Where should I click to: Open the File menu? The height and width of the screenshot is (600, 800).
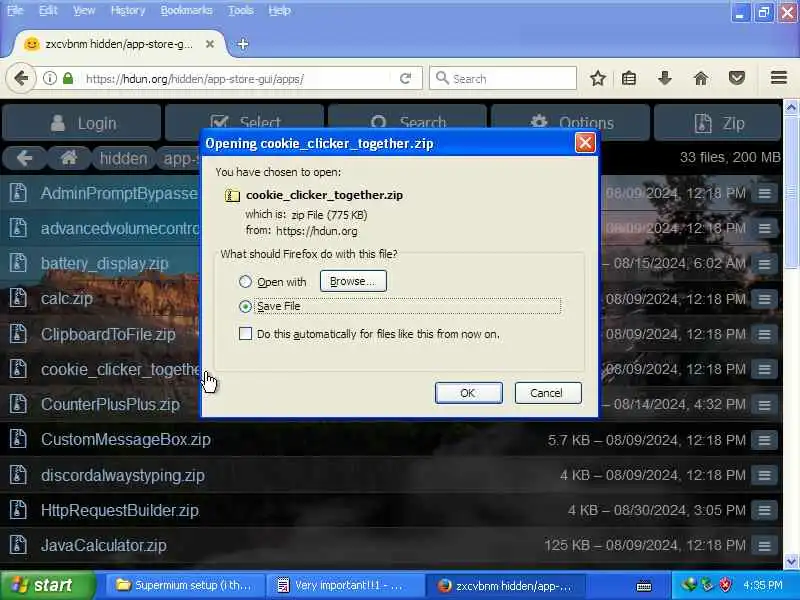(x=15, y=10)
